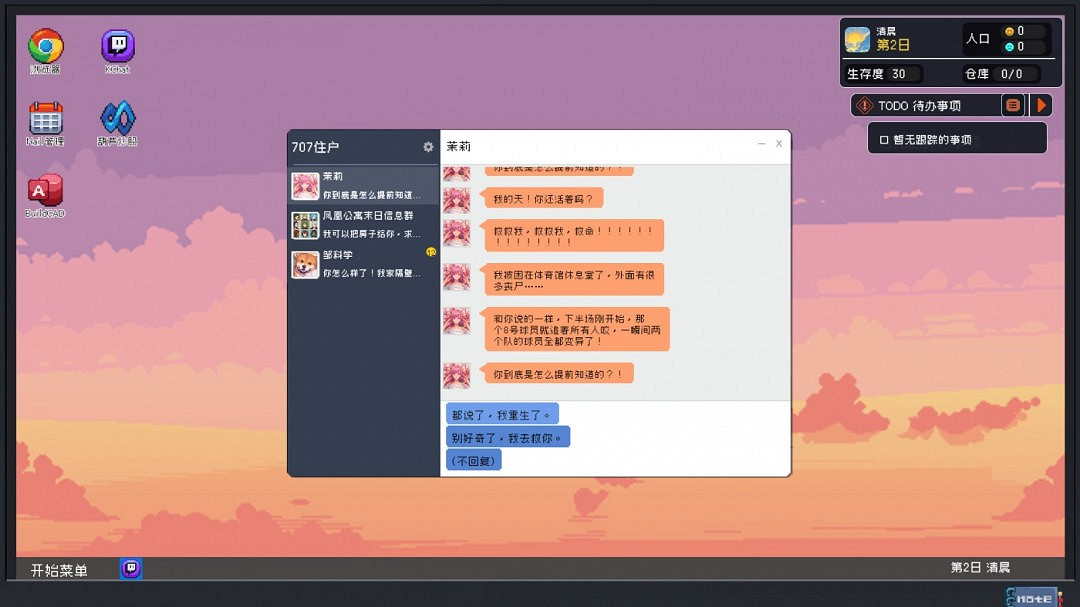This screenshot has height=607, width=1080.
Task: Click the notes icon on the TODO panel
Action: 1013,104
